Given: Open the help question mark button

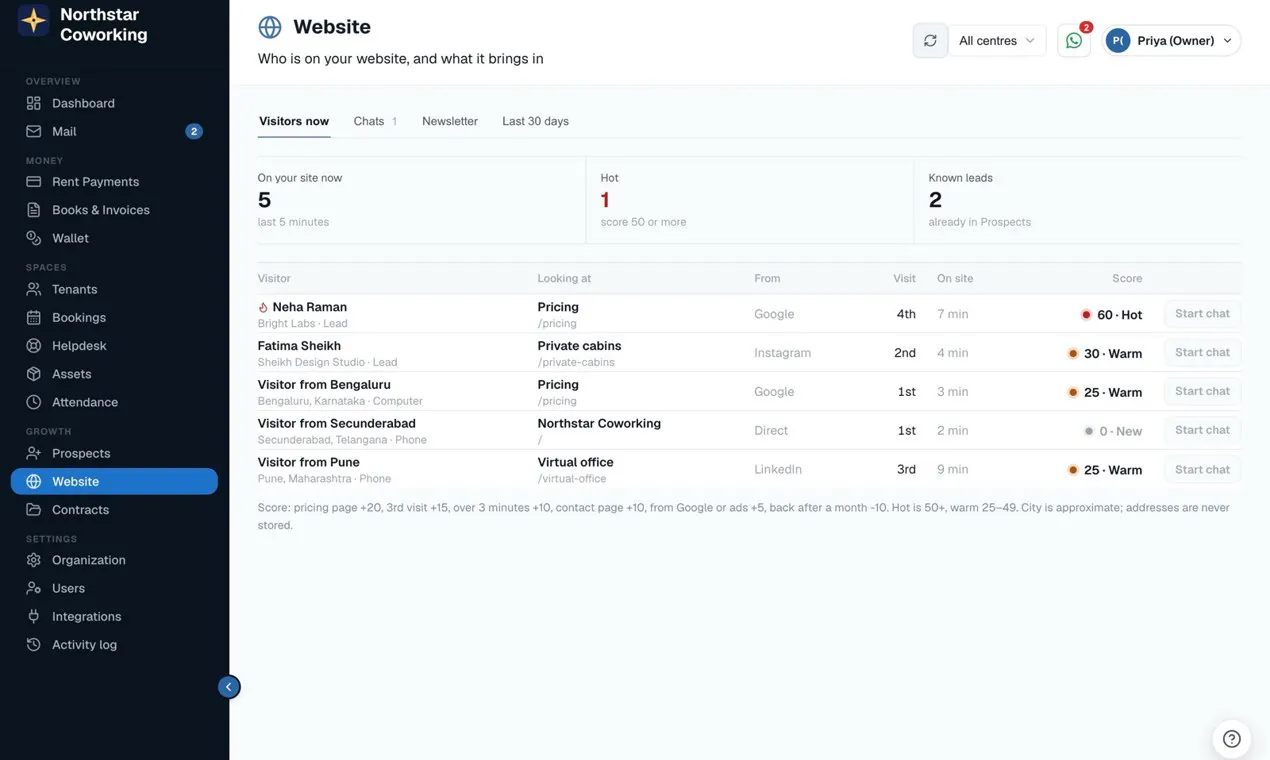Looking at the screenshot, I should coord(1232,739).
